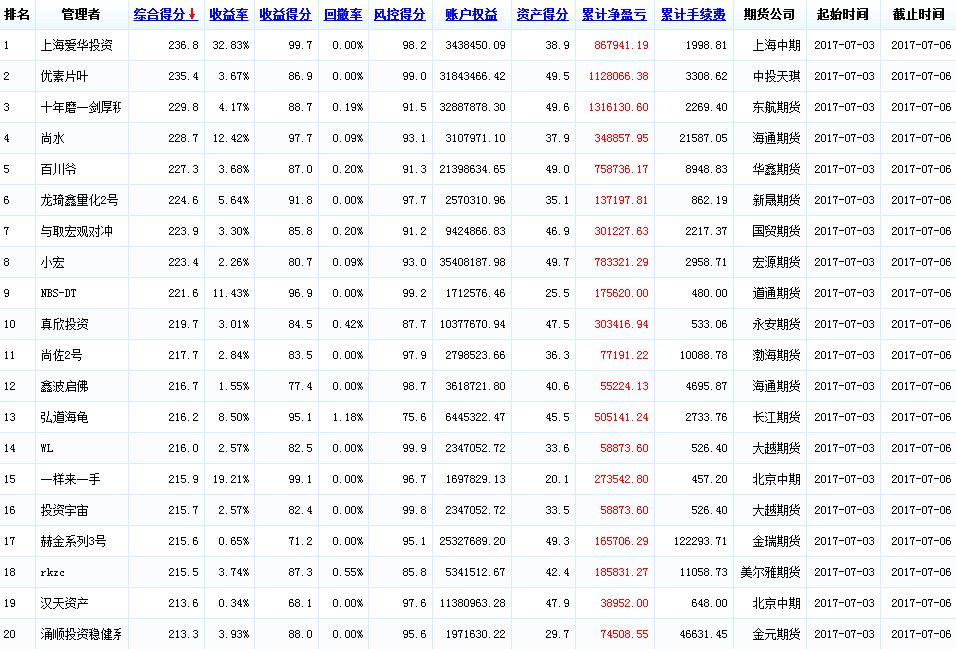Click the red sort arrow beside 综合得分
This screenshot has height=649, width=956.
193,15
